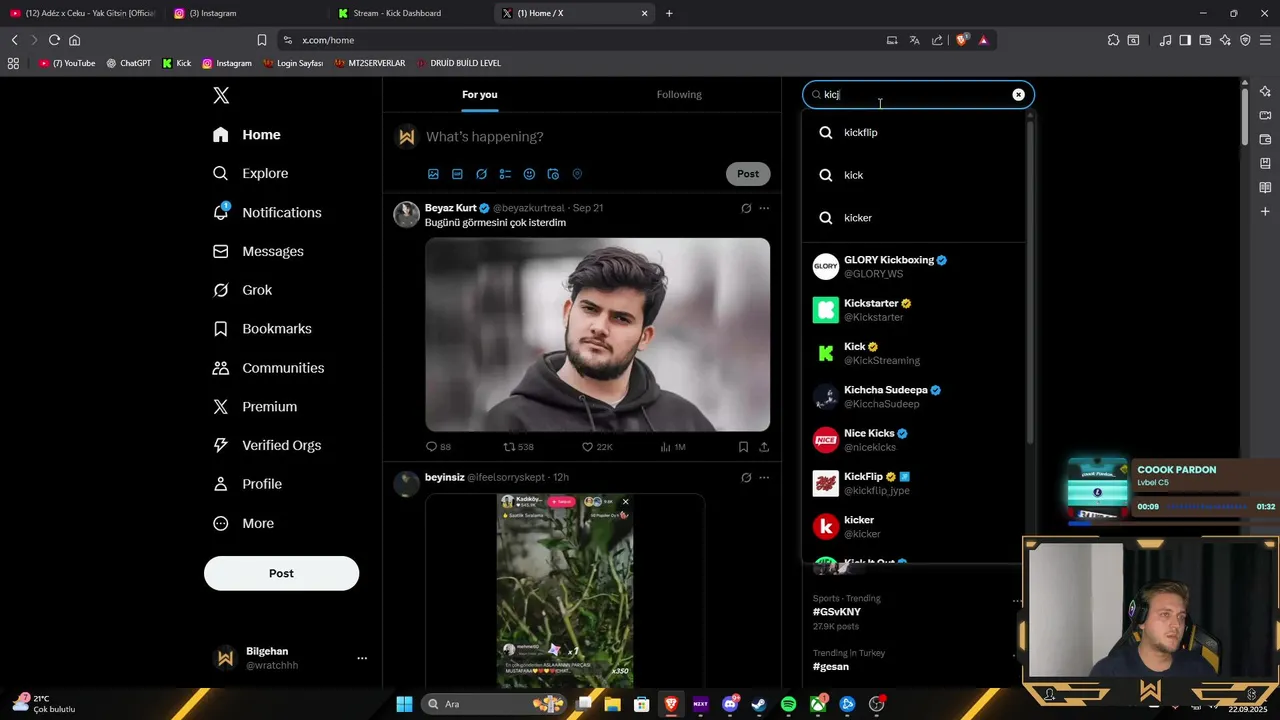Open a new browser tab

point(669,13)
